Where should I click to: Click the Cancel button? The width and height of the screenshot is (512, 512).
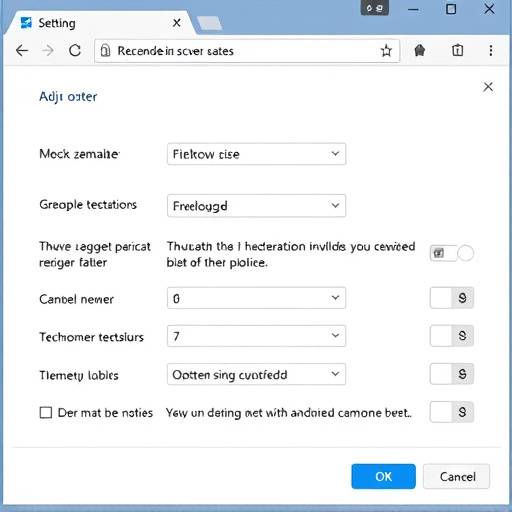click(x=457, y=476)
